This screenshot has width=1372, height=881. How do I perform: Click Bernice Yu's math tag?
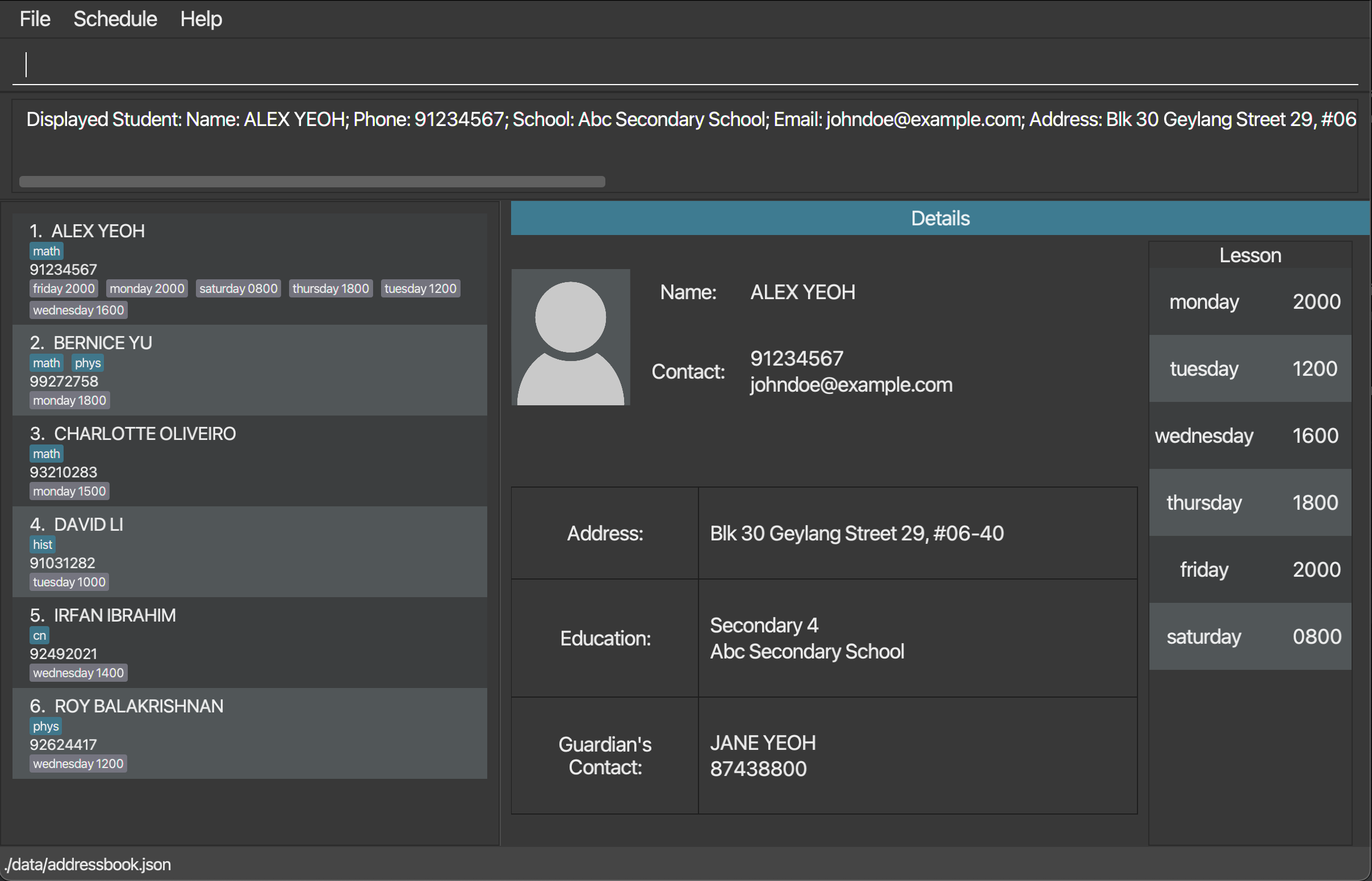tap(47, 363)
